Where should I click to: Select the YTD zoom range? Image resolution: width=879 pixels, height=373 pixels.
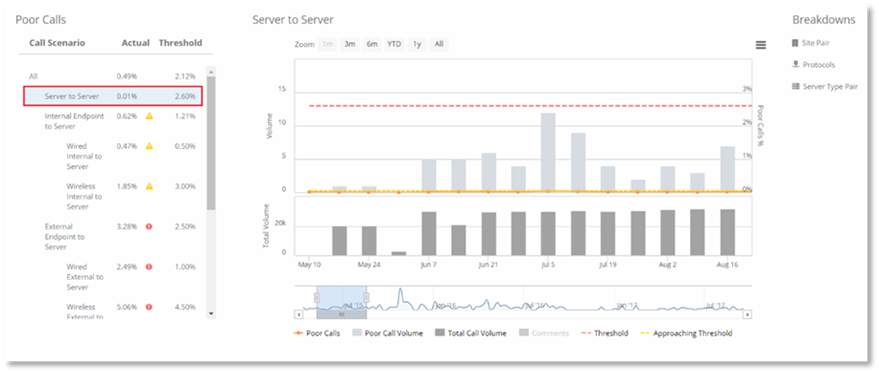click(x=395, y=44)
